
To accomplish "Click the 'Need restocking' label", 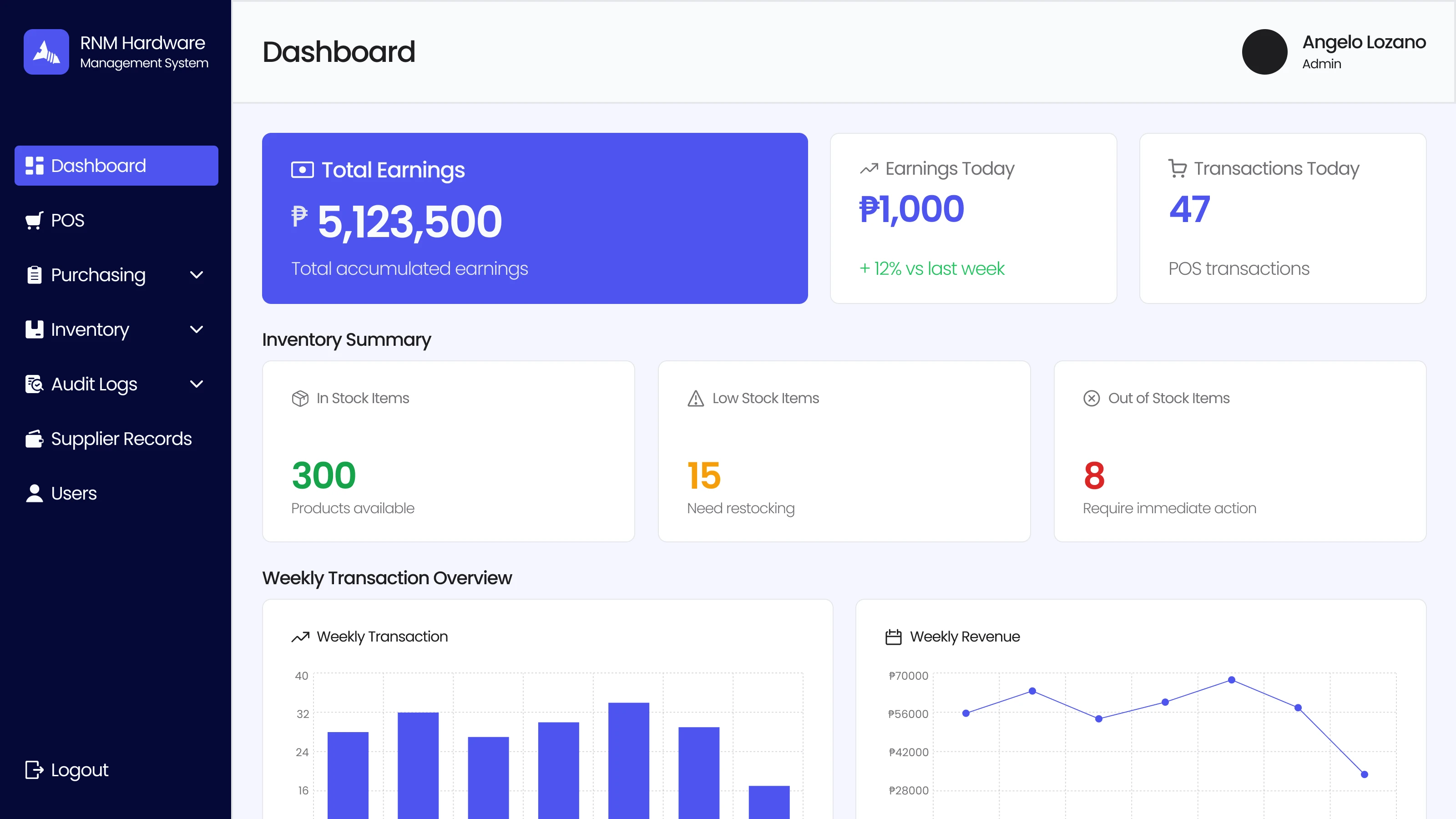I will 741,508.
